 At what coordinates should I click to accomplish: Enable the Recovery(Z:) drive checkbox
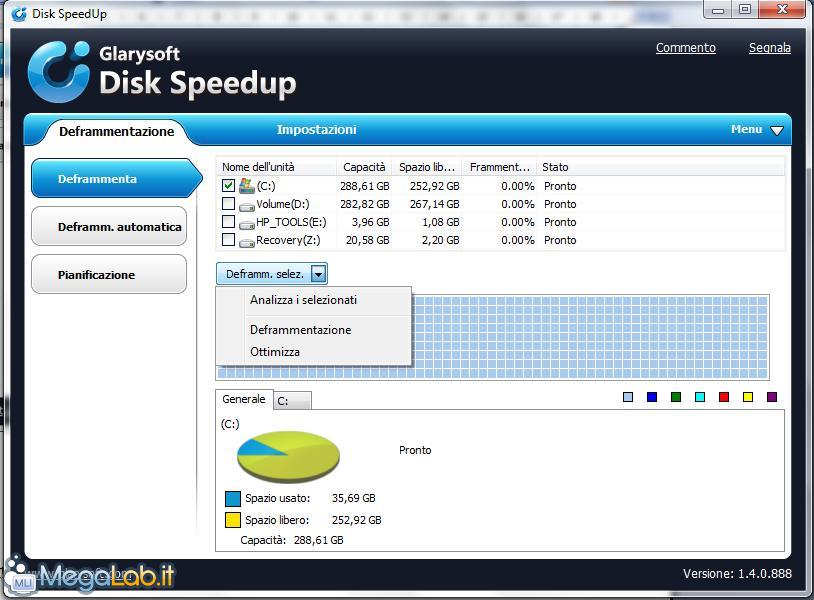[228, 240]
